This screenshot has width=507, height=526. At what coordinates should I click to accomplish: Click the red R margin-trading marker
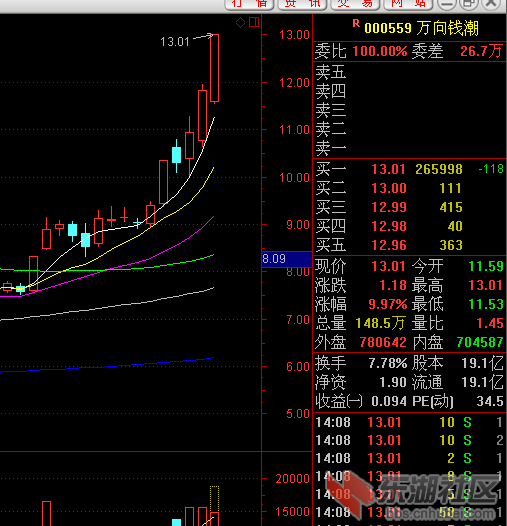(356, 23)
